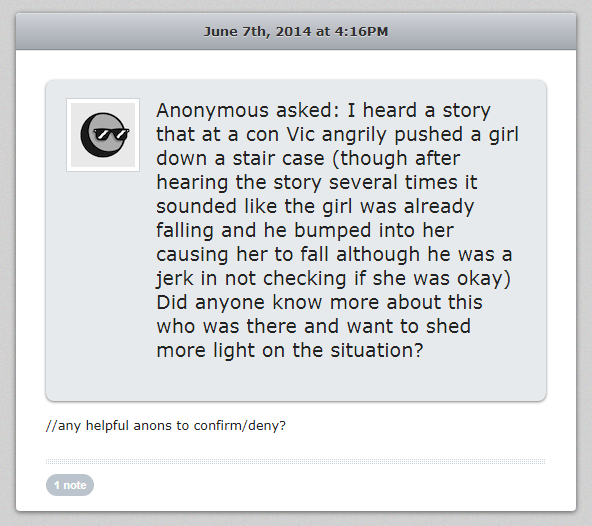Click the sunglasses on the avatar face
Screen dimensions: 592x526
pyautogui.click(x=111, y=134)
